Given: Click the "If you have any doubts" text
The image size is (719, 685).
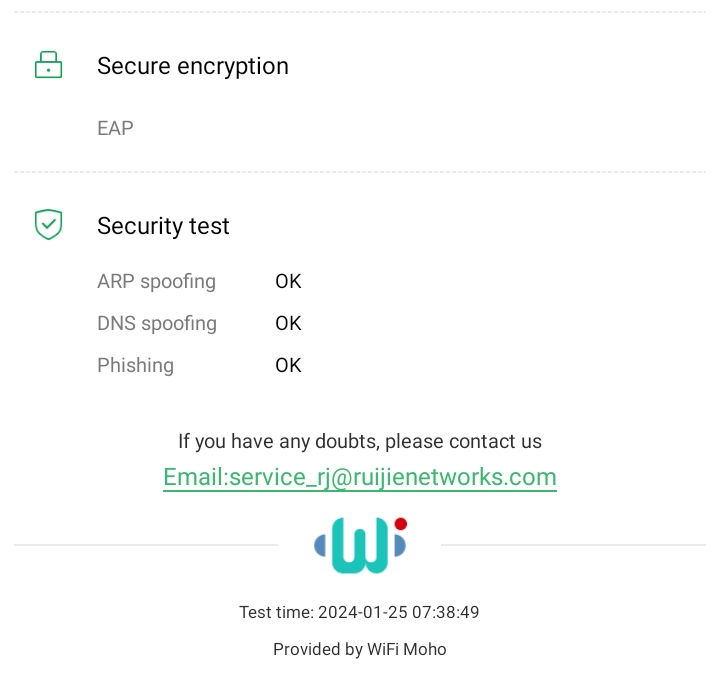Looking at the screenshot, I should tap(360, 441).
